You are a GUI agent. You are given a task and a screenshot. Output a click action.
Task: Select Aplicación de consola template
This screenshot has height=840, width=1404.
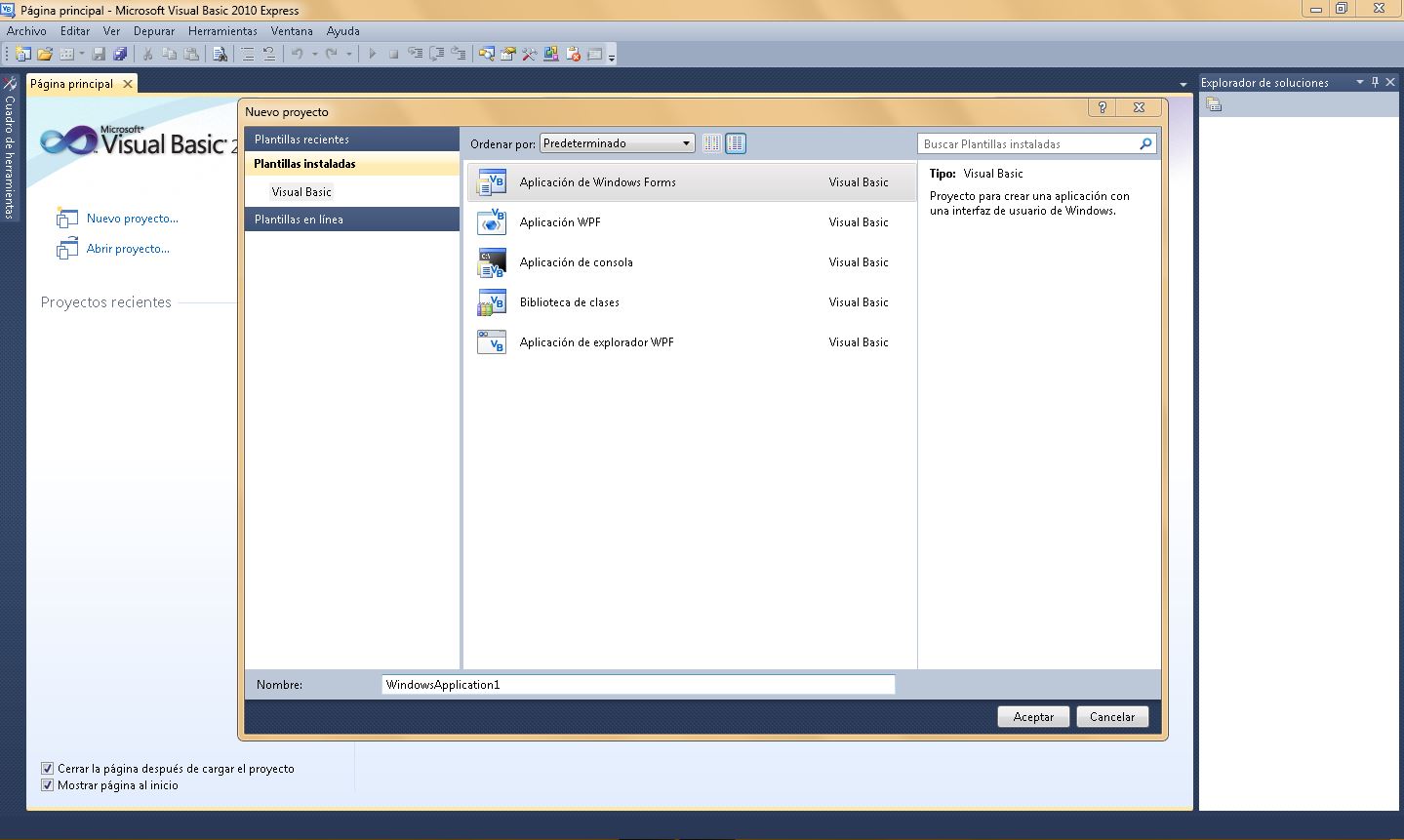pyautogui.click(x=692, y=262)
